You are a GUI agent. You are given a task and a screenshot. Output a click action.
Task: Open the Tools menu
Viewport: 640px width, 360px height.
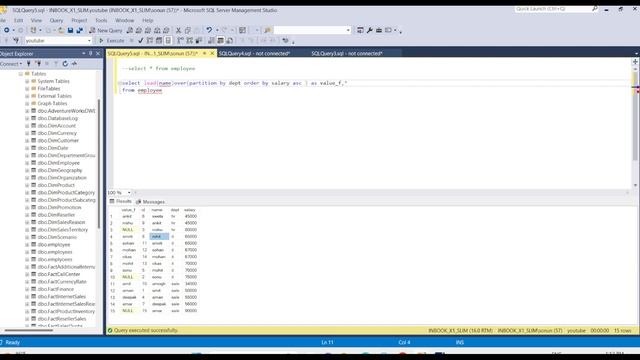101,20
